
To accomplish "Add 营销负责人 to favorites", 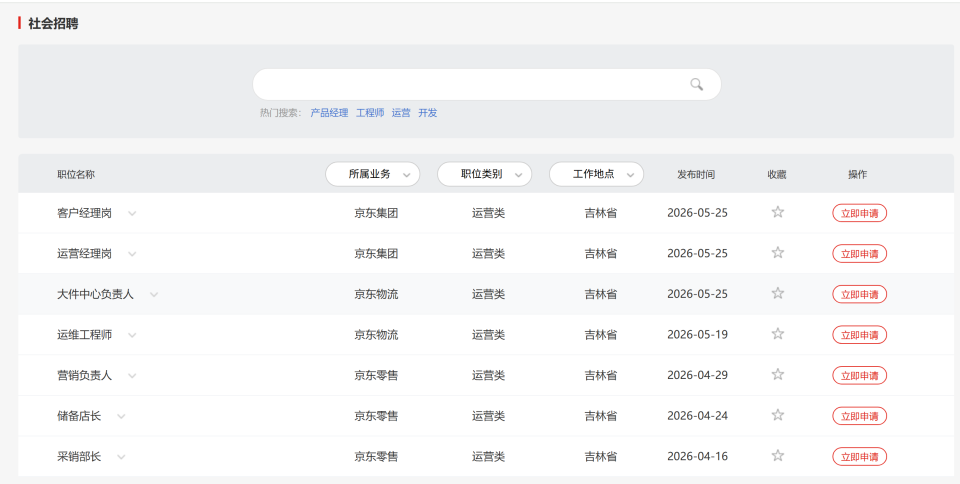I will [x=778, y=374].
